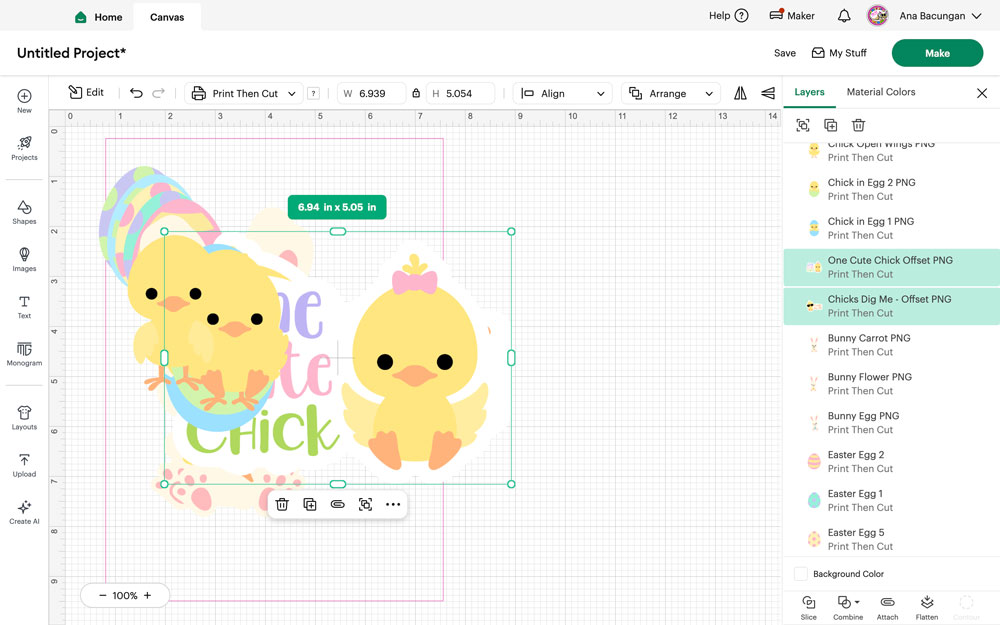Open the Upload tool
This screenshot has width=1000, height=625.
[24, 465]
